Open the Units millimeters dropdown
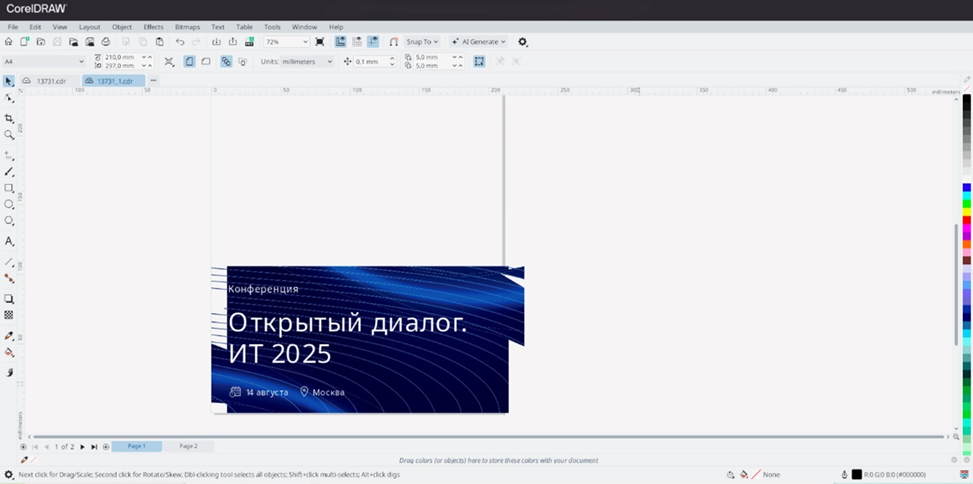The height and width of the screenshot is (484, 973). (x=307, y=61)
